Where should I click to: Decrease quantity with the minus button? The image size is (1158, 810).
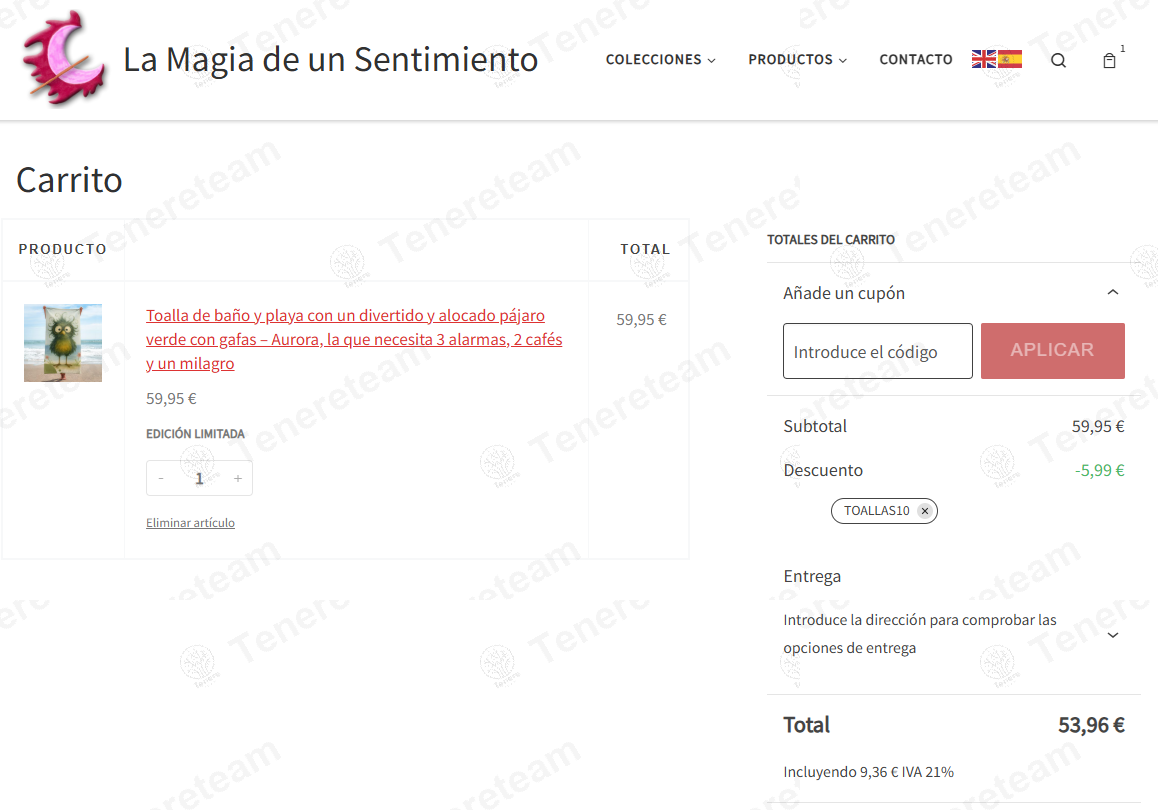pyautogui.click(x=161, y=478)
